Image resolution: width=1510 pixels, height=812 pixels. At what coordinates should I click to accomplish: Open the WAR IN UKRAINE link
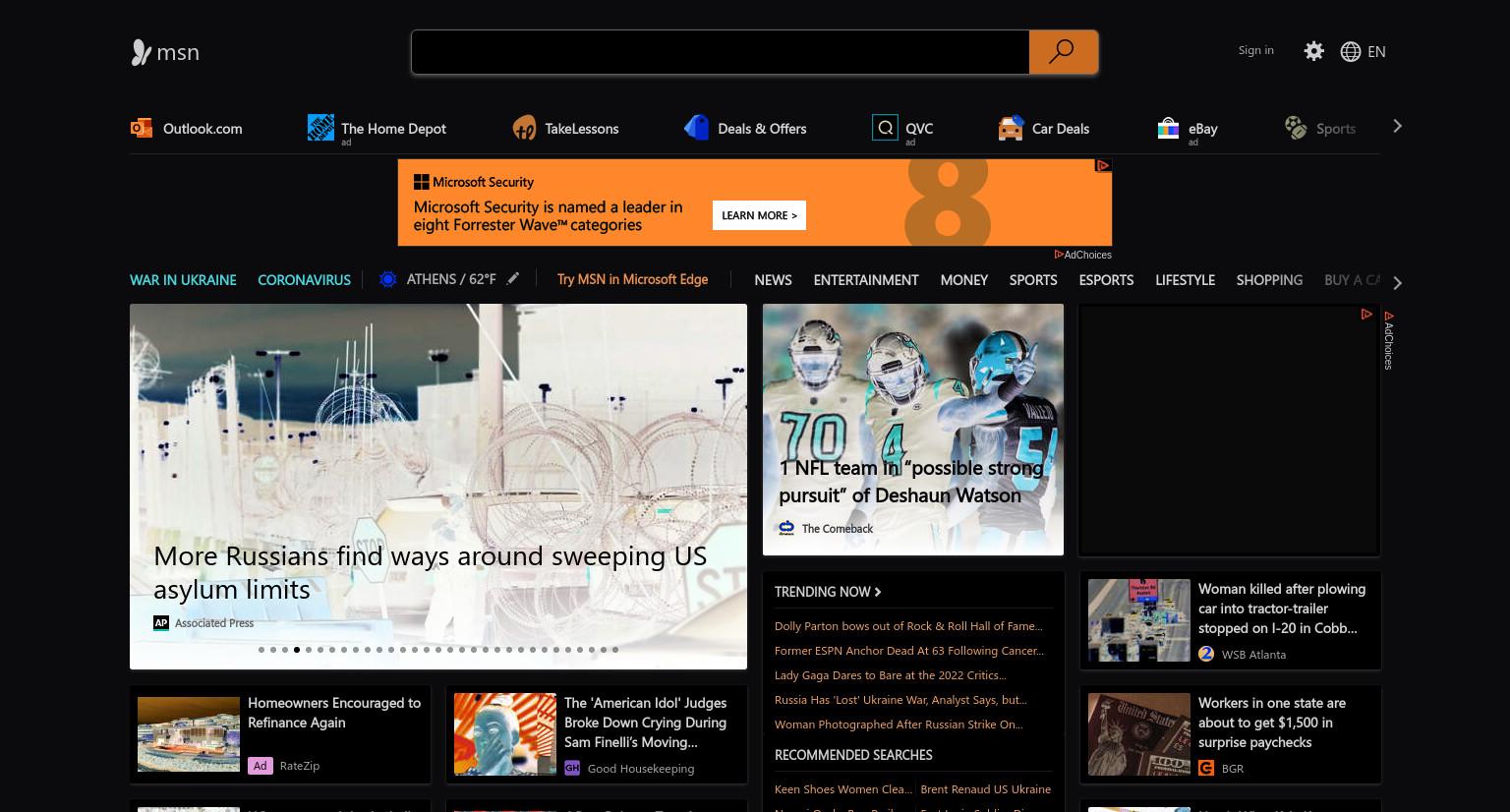(x=183, y=279)
